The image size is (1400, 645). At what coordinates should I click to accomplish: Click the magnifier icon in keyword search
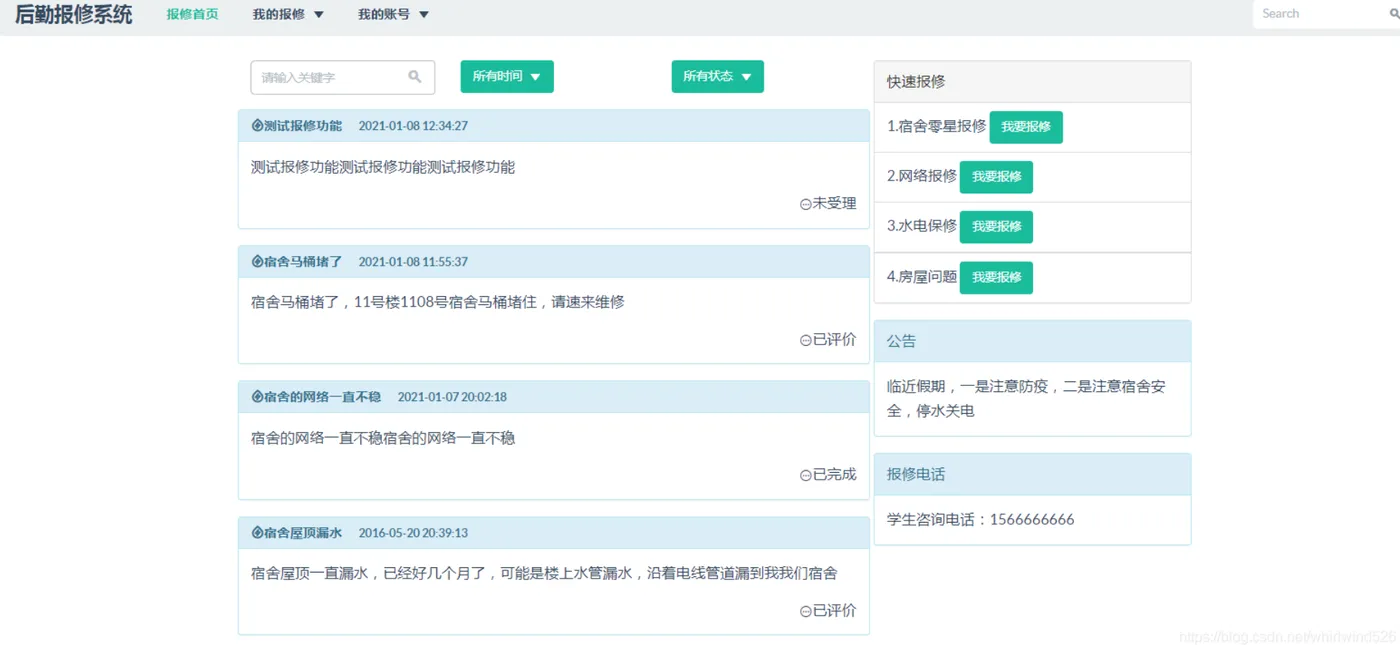pyautogui.click(x=415, y=77)
